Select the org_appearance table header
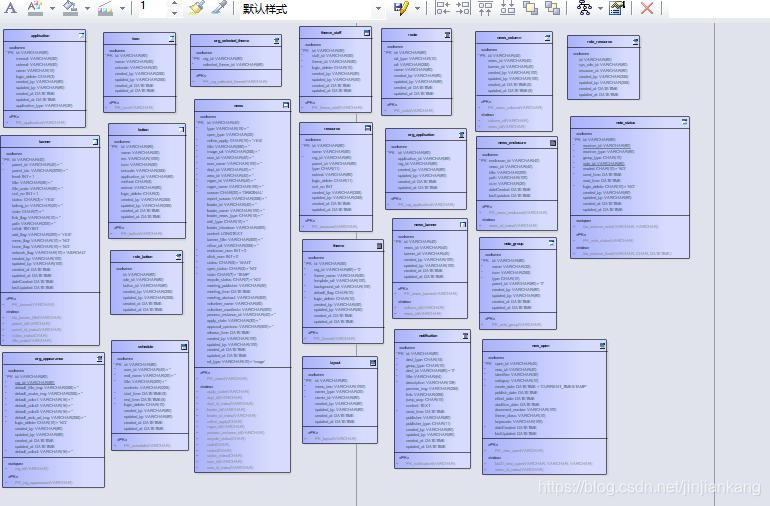The width and height of the screenshot is (770, 506). click(54, 359)
